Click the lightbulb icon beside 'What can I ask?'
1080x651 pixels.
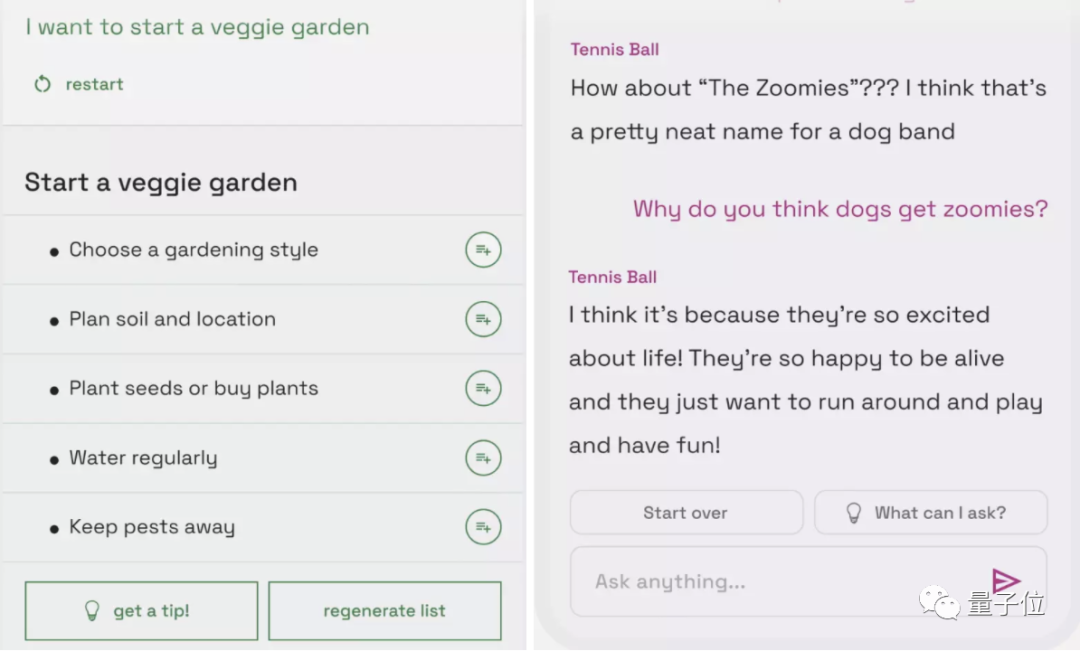point(854,513)
